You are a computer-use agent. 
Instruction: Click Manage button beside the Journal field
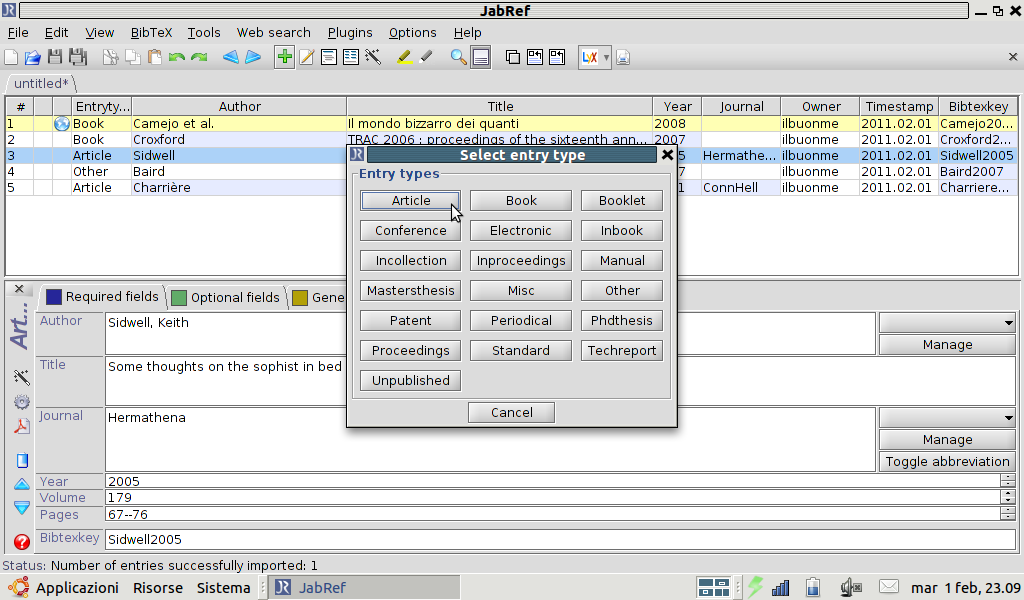(x=947, y=440)
